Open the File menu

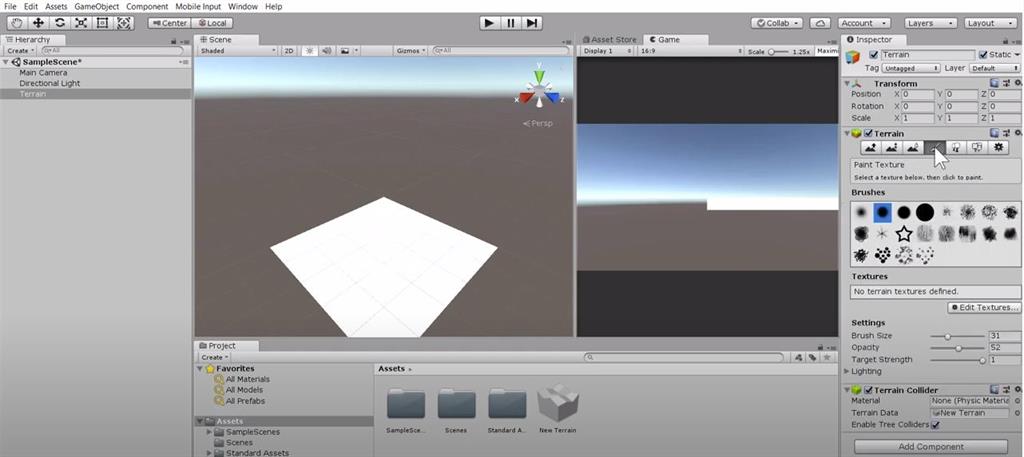coord(10,6)
